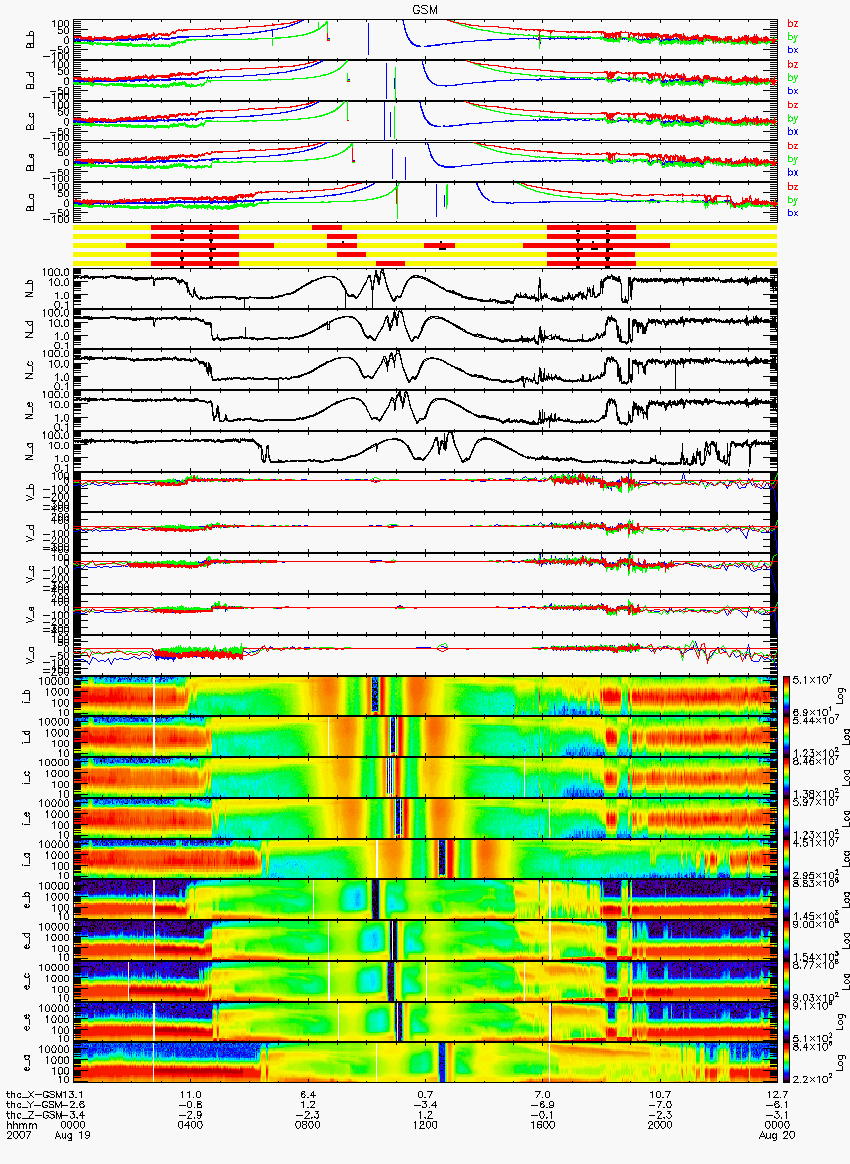Click the V_e velocity panel label
The width and height of the screenshot is (850, 1164).
point(31,615)
